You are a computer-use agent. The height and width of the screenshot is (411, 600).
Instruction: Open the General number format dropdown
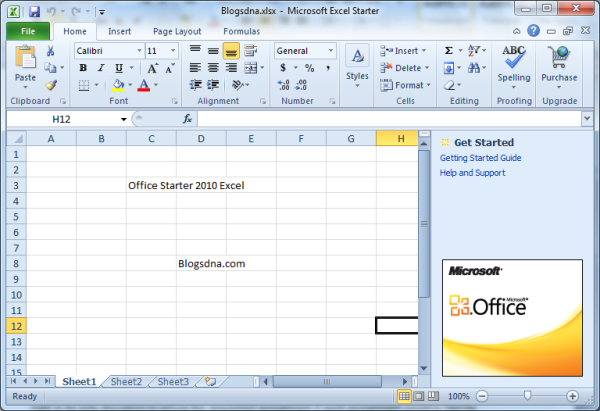[x=331, y=51]
